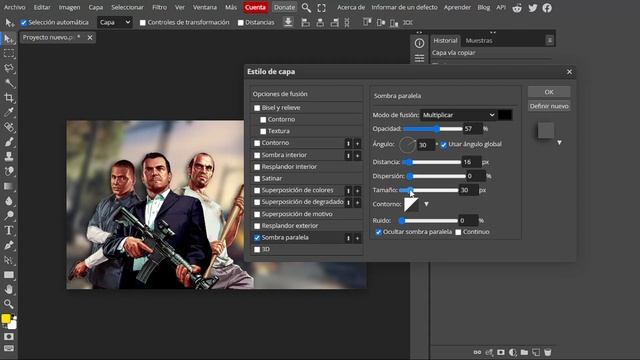
Task: Select the Gradient tool
Action: click(x=9, y=186)
